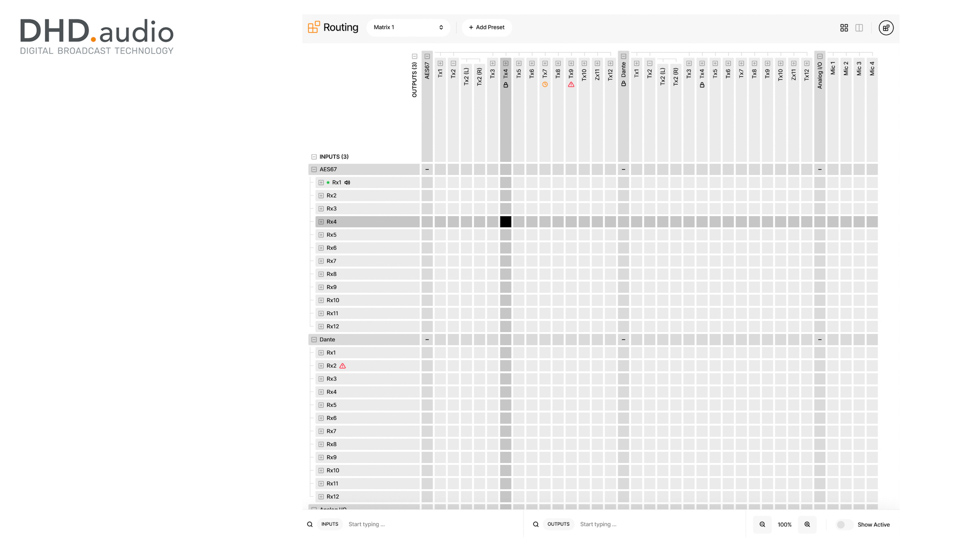Switch to split column view layout
The height and width of the screenshot is (546, 970).
859,28
